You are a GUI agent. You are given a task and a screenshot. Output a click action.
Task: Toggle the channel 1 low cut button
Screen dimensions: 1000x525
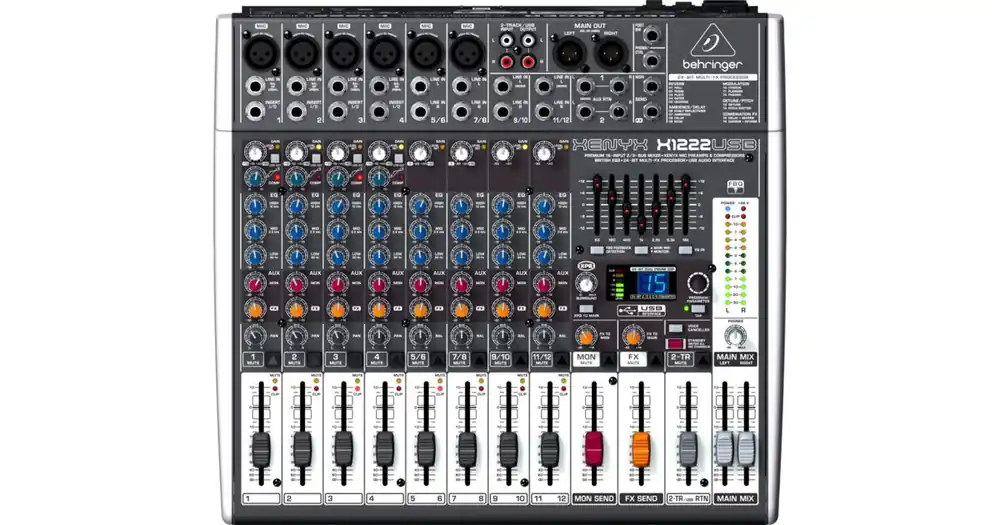tap(276, 158)
